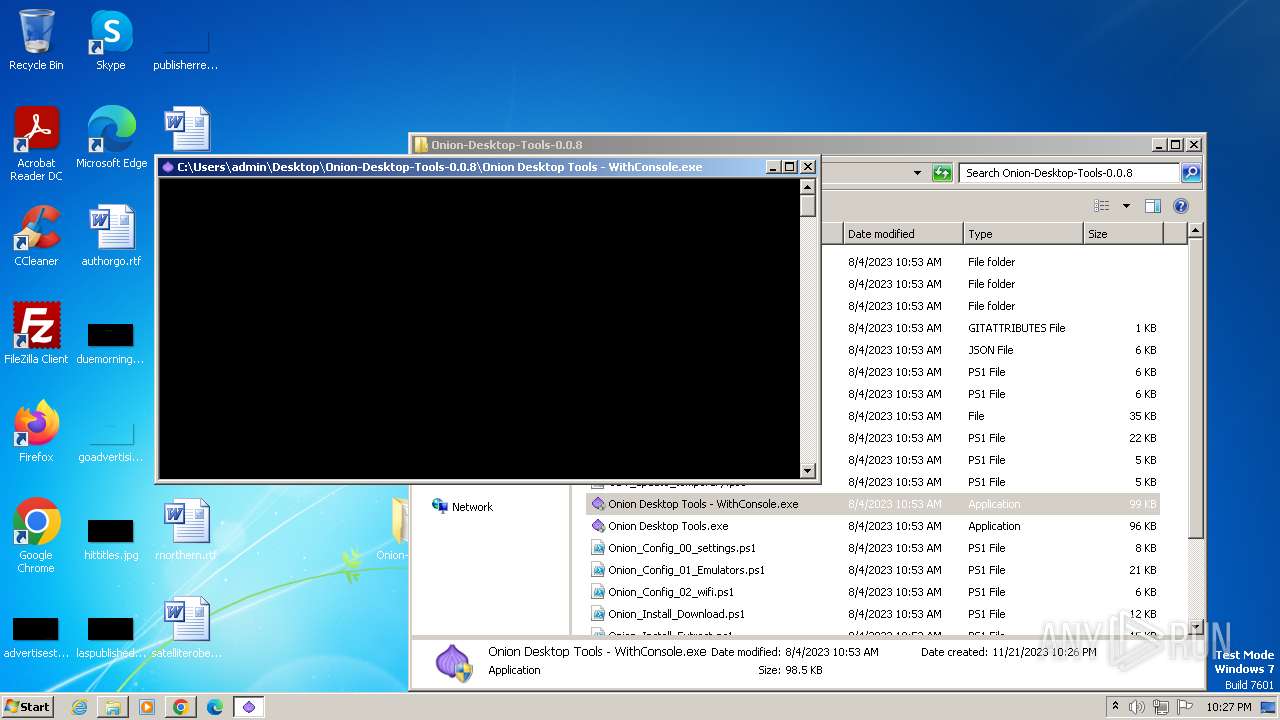Select the hittitles.jpg file icon
1280x720 pixels.
[x=111, y=538]
